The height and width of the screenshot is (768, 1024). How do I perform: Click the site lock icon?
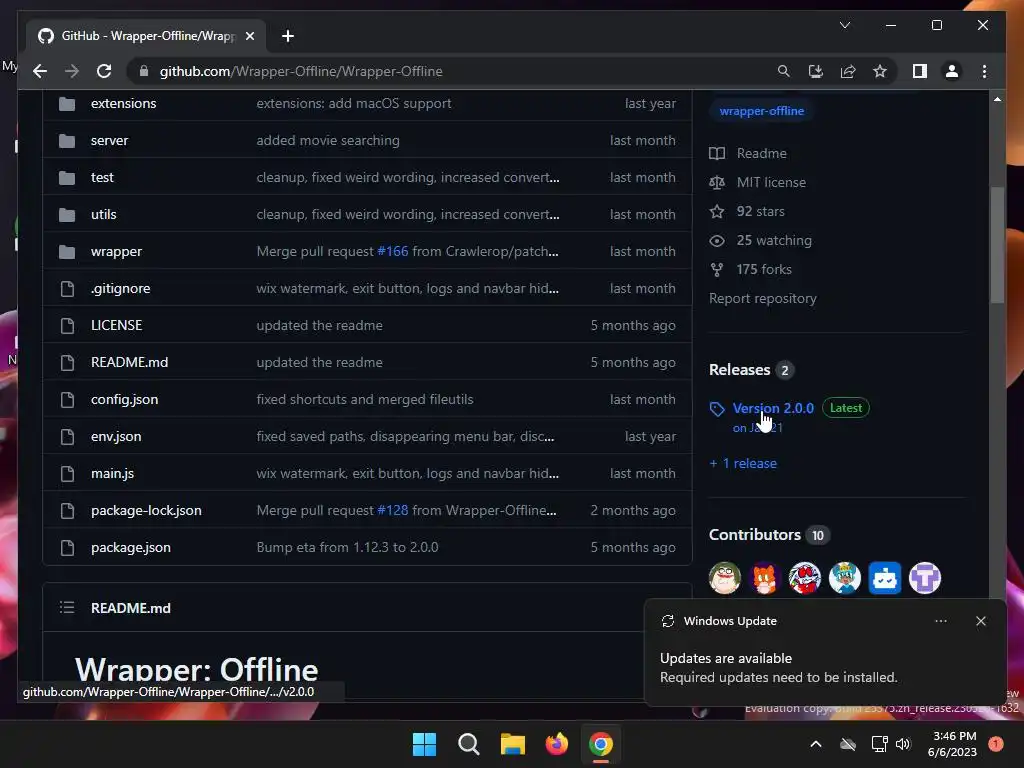tap(144, 71)
